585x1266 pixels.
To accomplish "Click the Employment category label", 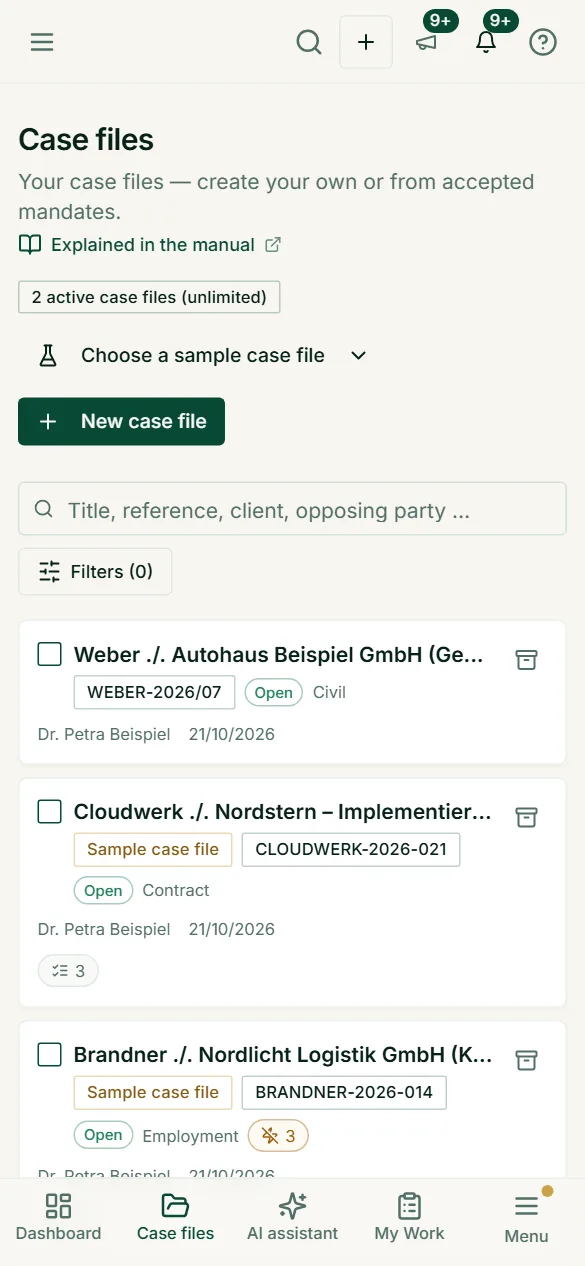I will point(190,1136).
